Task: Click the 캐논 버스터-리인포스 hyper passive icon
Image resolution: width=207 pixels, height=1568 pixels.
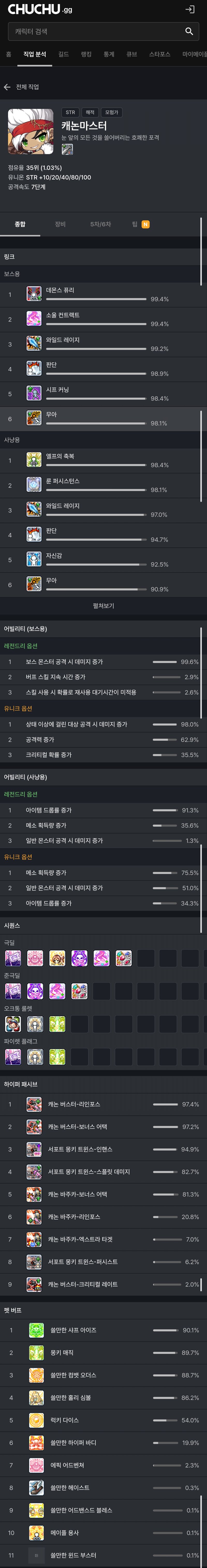Action: [x=34, y=1104]
